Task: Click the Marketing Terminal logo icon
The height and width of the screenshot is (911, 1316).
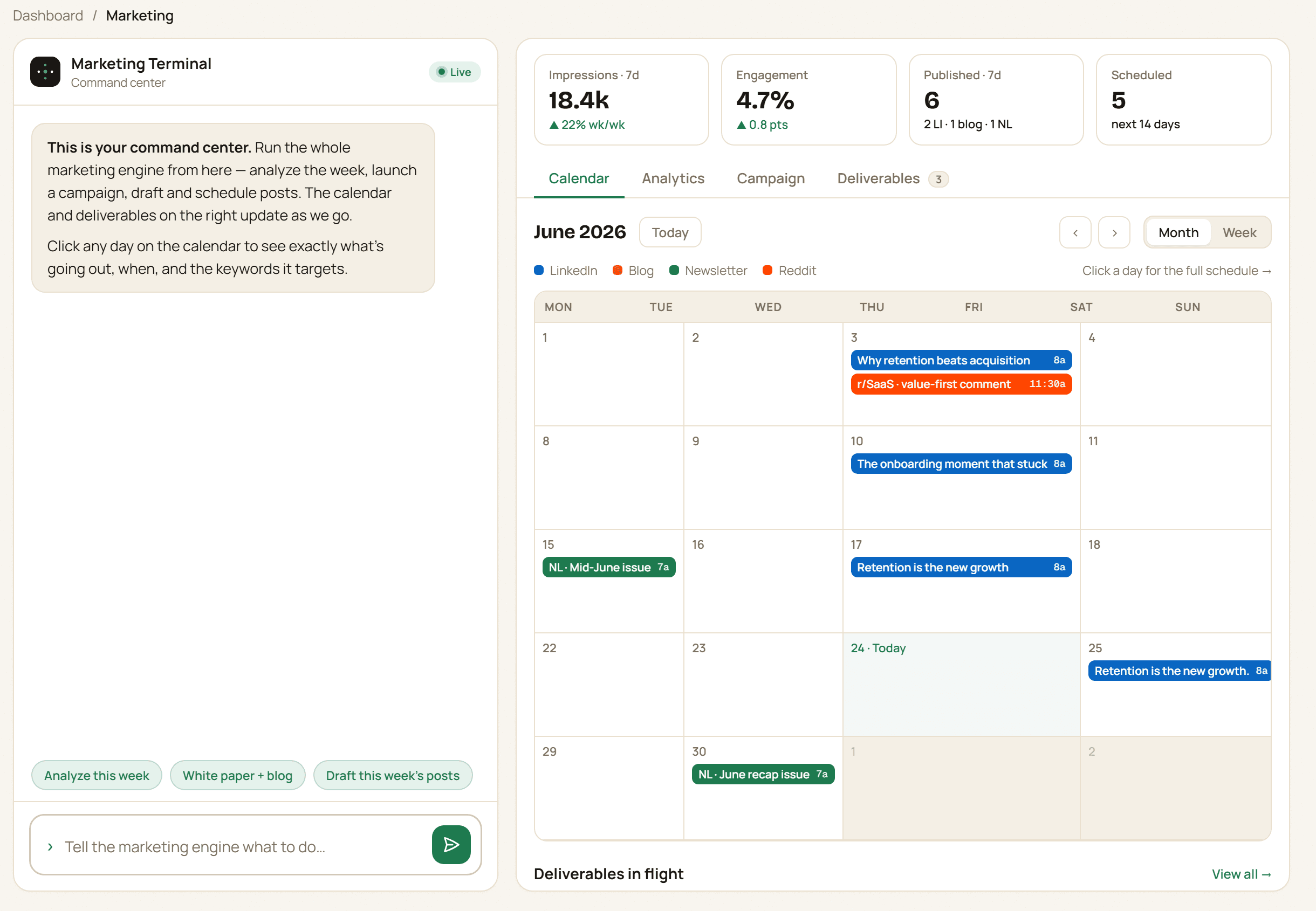Action: (45, 72)
